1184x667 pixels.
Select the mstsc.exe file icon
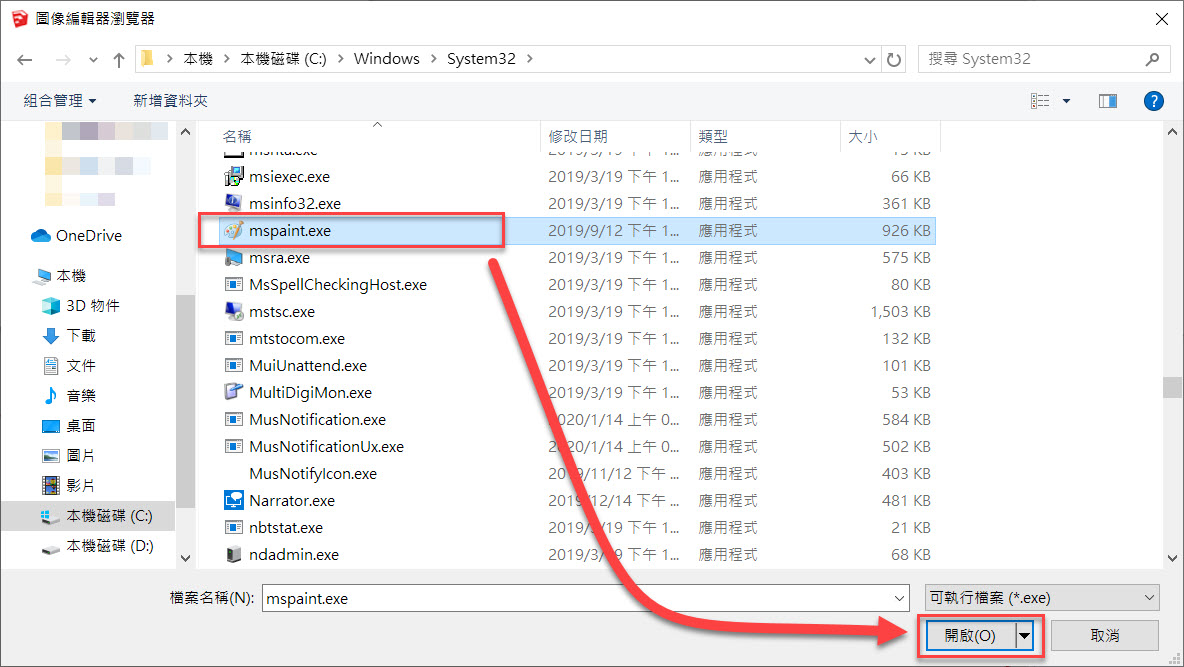(x=233, y=311)
